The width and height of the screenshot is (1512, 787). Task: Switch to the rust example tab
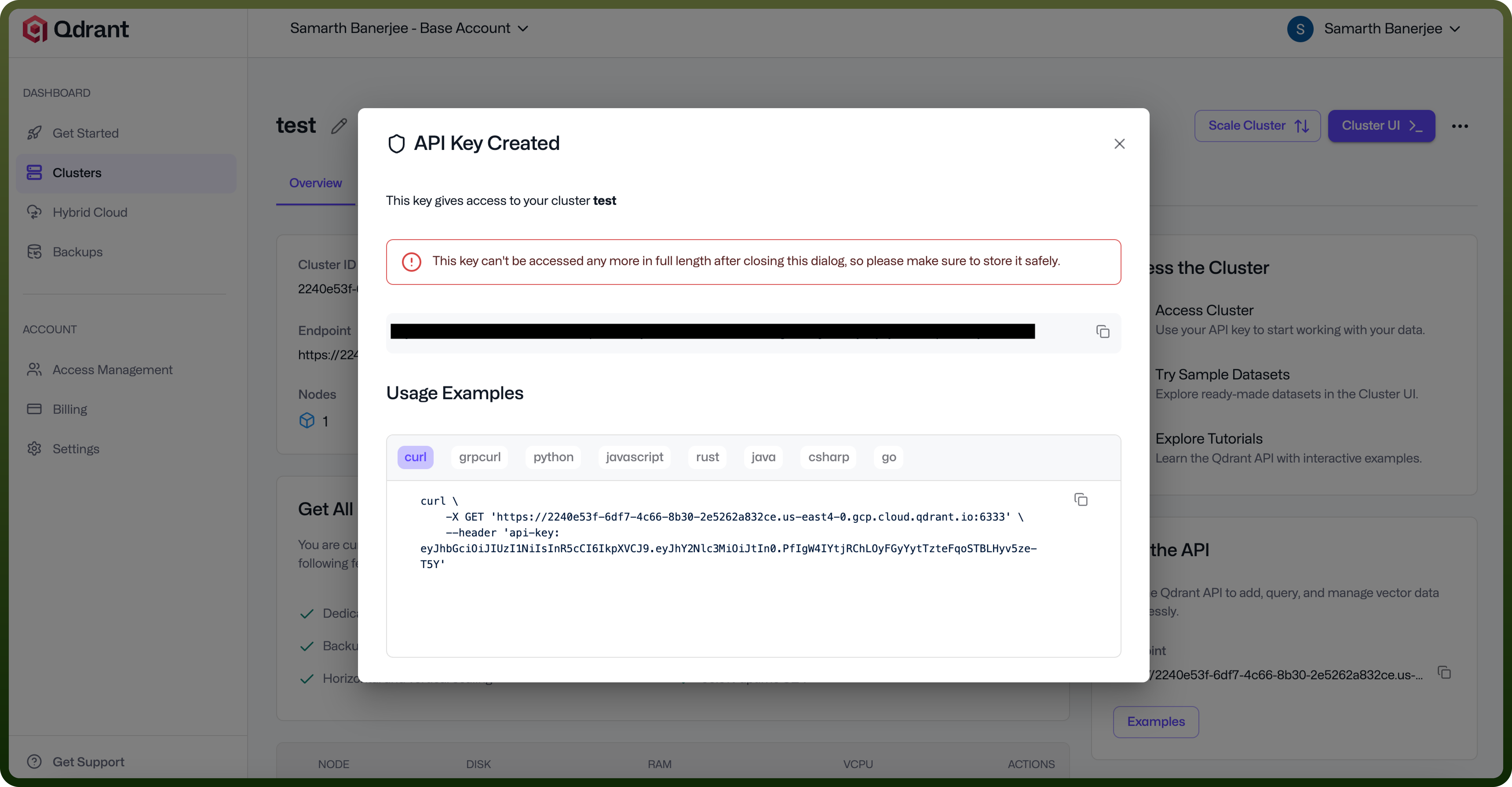click(707, 457)
